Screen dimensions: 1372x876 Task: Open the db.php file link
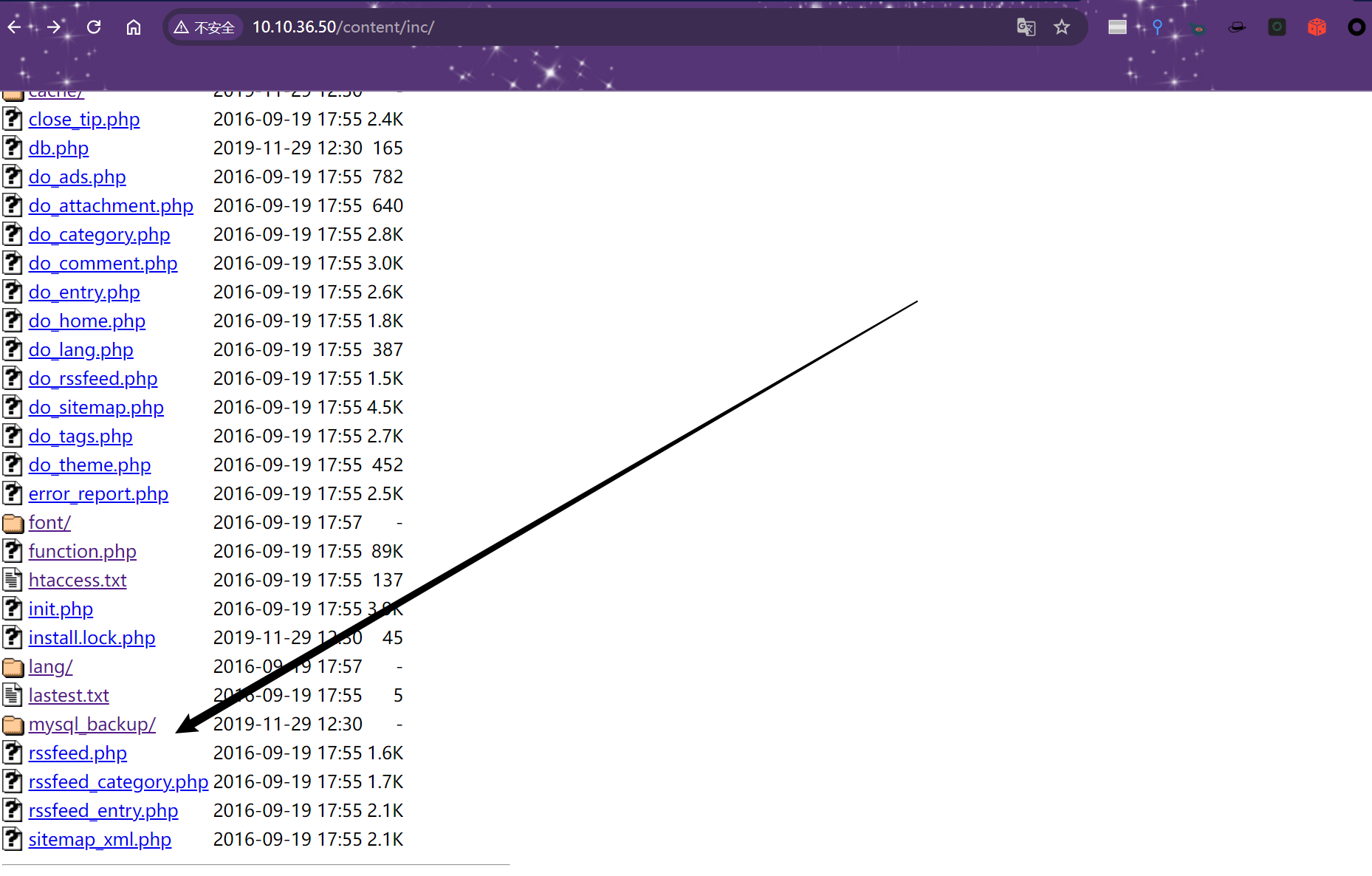pos(58,148)
